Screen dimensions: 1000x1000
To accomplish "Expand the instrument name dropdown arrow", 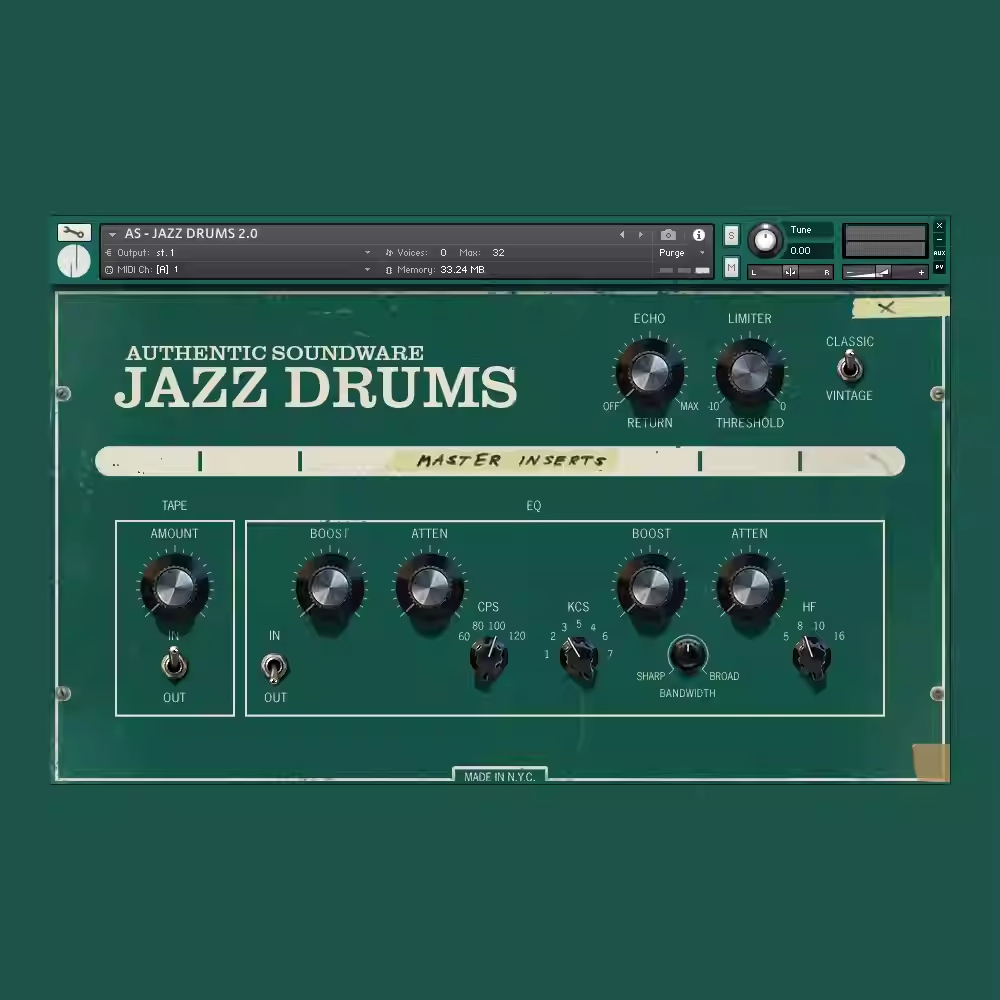I will (112, 235).
